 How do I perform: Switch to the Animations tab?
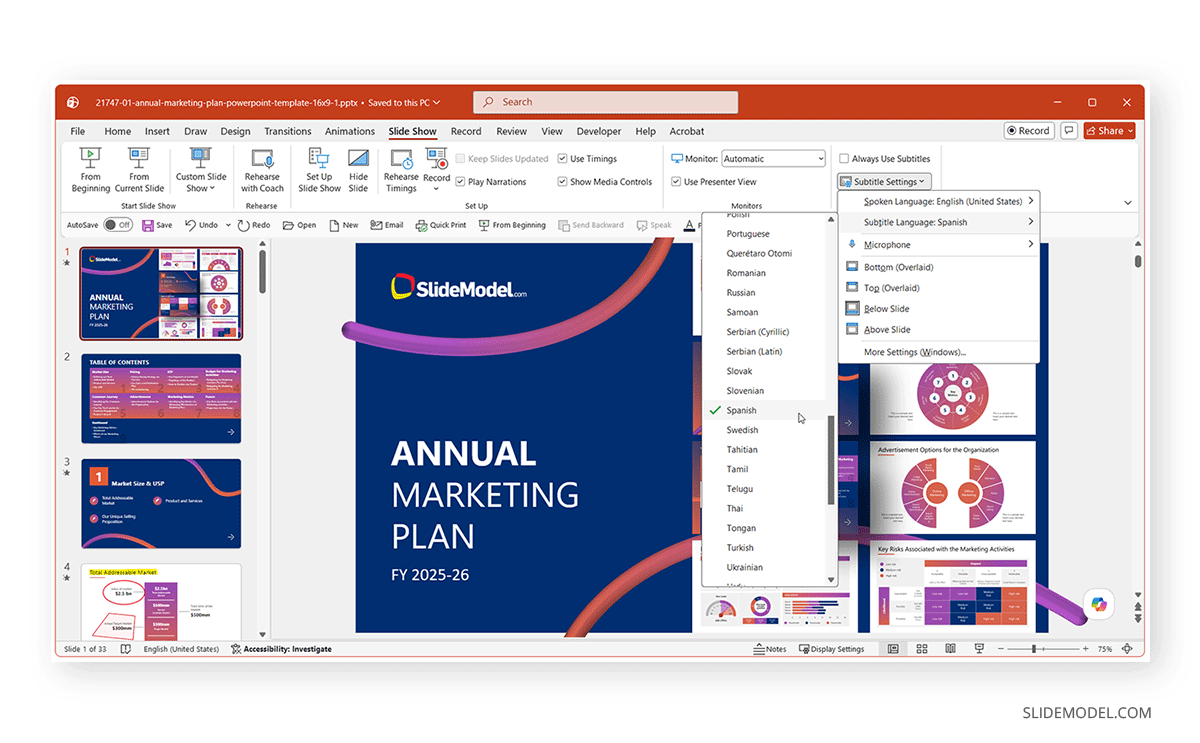click(350, 131)
